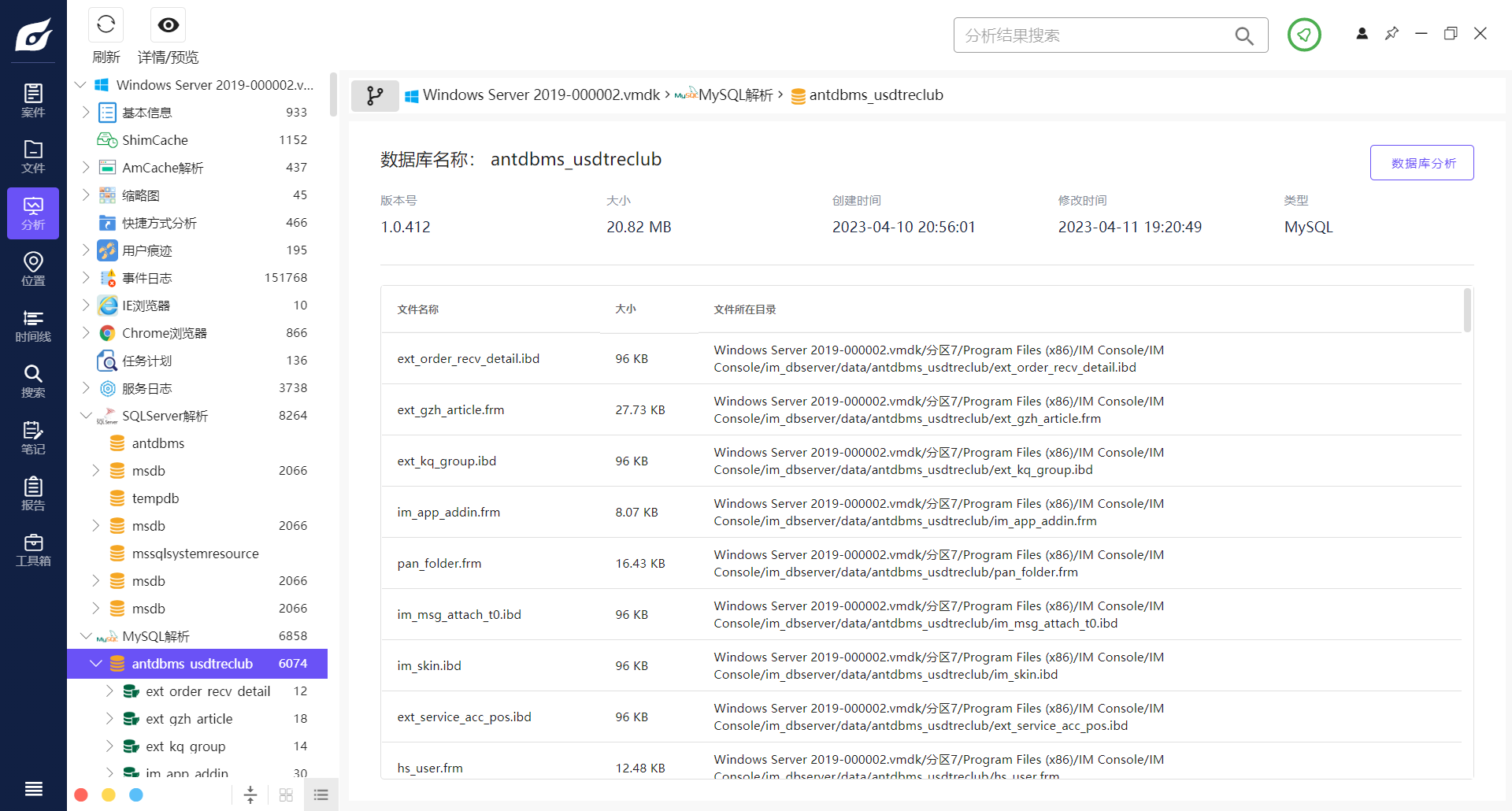The width and height of the screenshot is (1512, 811).
Task: Click the hamburger menu icon at sidebar bottom
Action: coord(33,789)
